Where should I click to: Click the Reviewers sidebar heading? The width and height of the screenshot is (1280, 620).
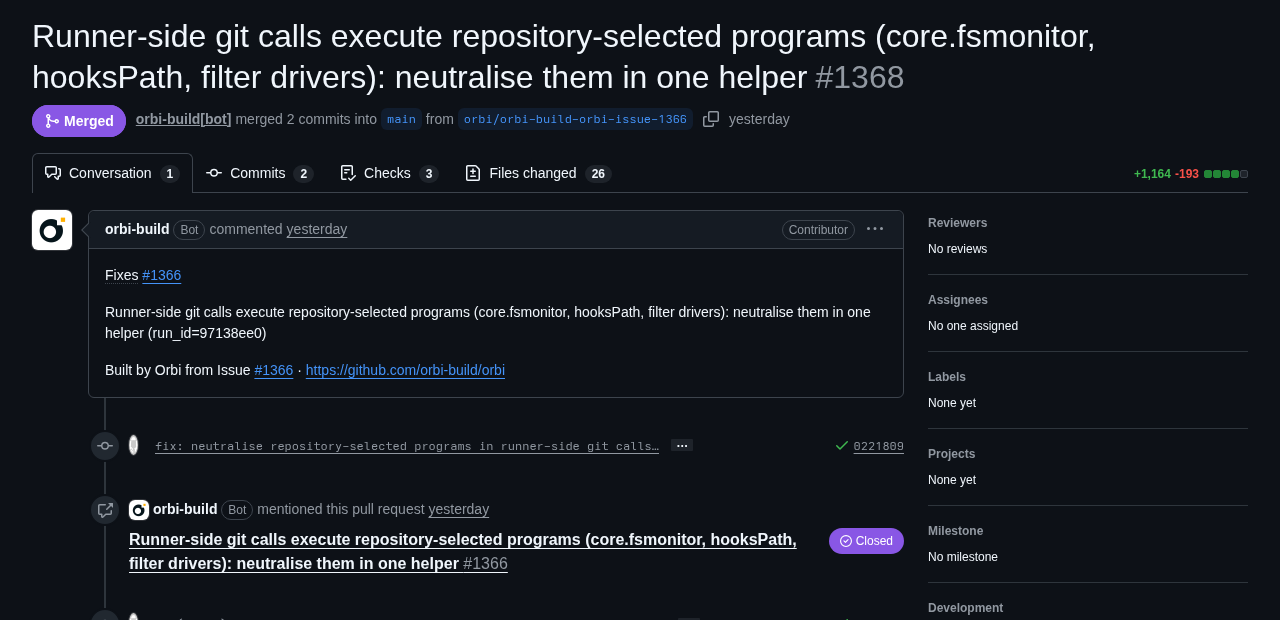[x=957, y=223]
